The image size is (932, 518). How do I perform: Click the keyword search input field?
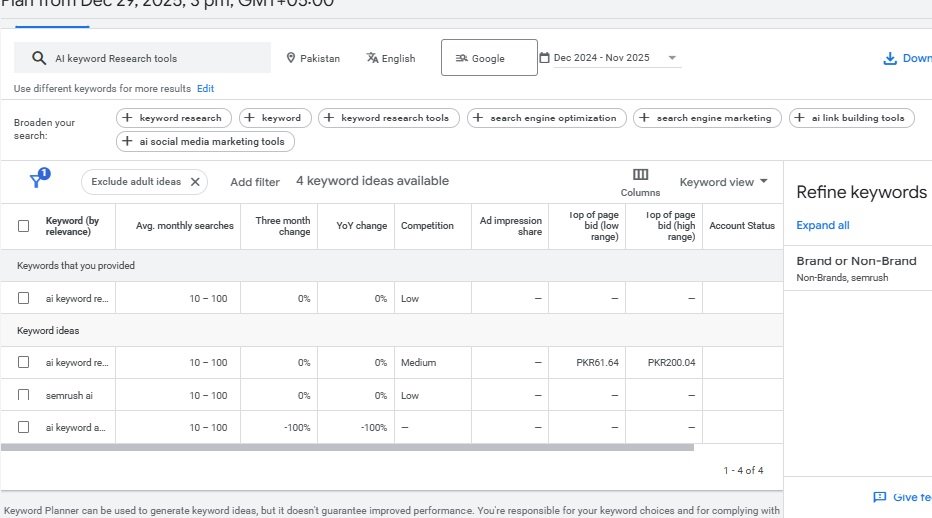(x=142, y=58)
